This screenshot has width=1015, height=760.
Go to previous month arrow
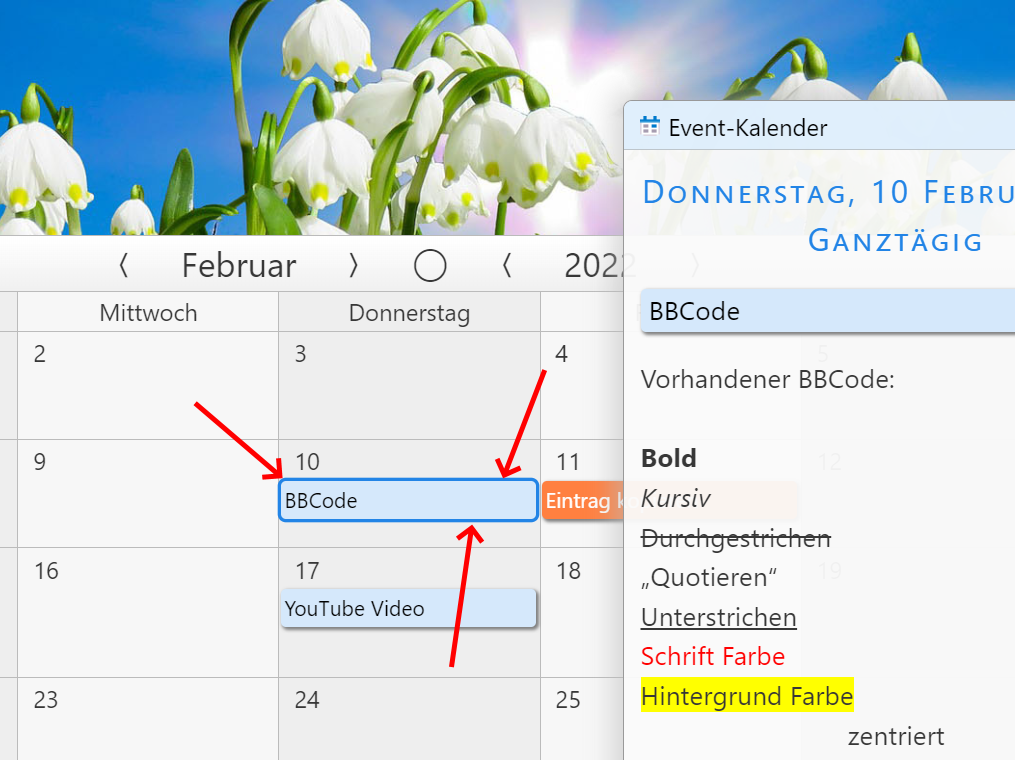pos(123,265)
